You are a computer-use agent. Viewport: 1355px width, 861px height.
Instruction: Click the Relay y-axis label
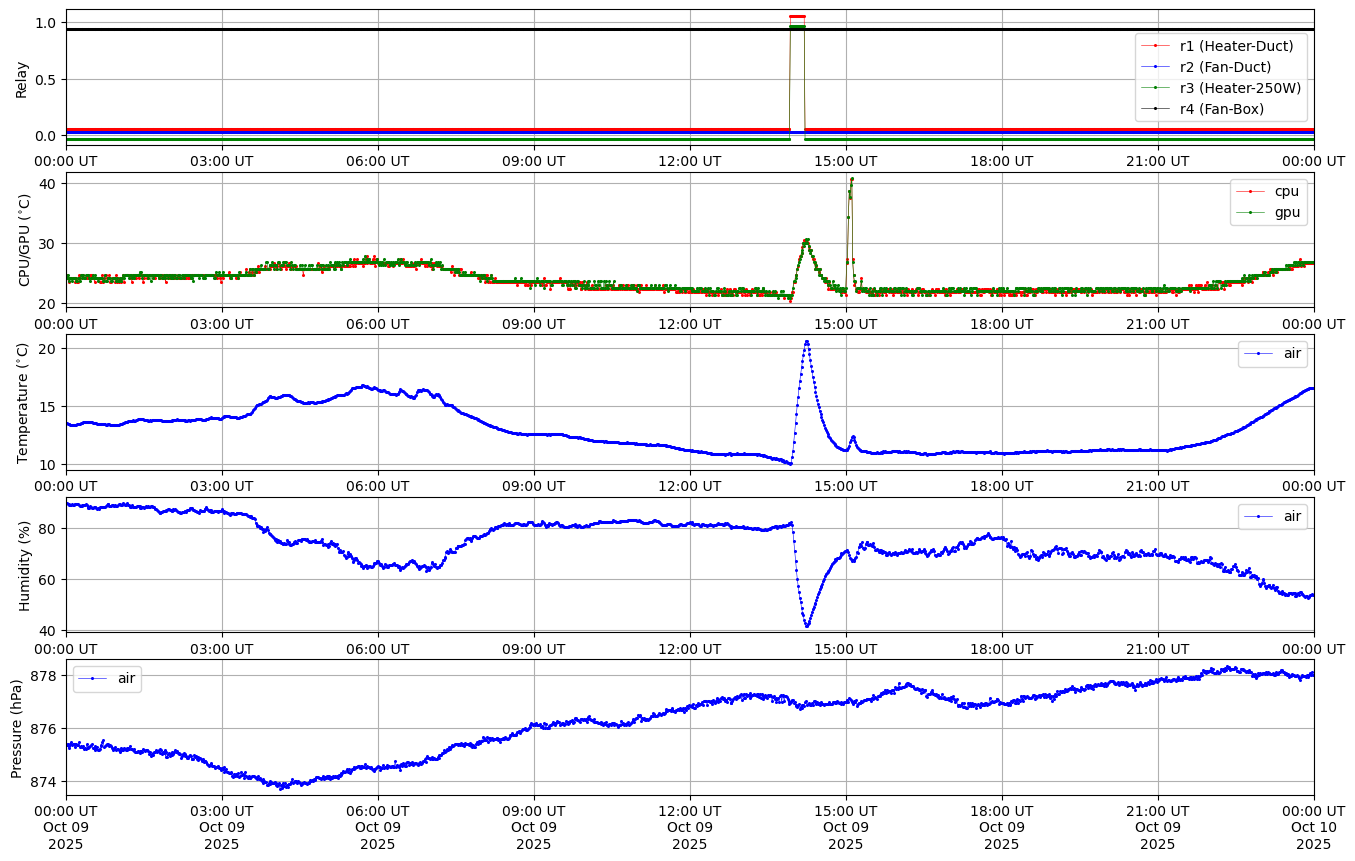click(x=21, y=78)
